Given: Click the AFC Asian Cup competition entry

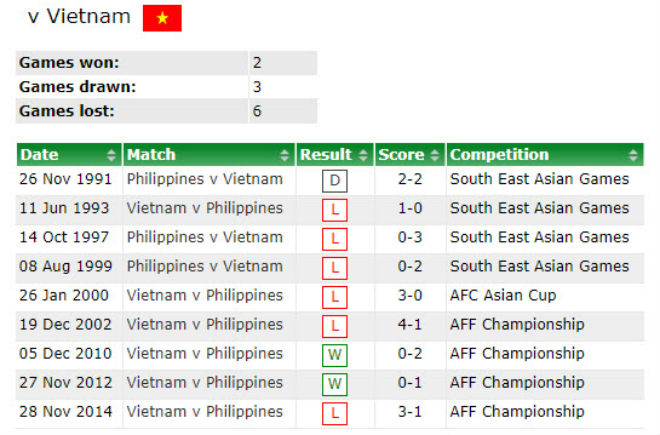Looking at the screenshot, I should click(x=503, y=296).
